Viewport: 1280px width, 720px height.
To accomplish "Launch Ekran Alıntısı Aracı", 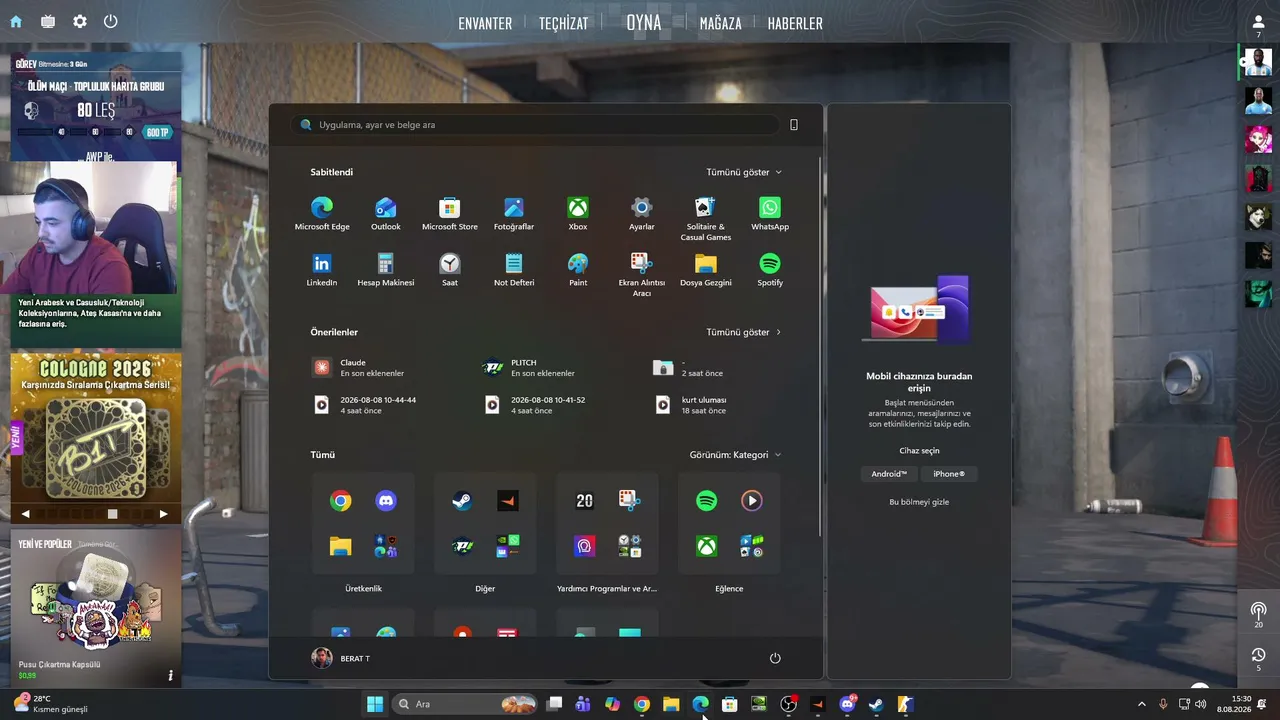I will 642,275.
